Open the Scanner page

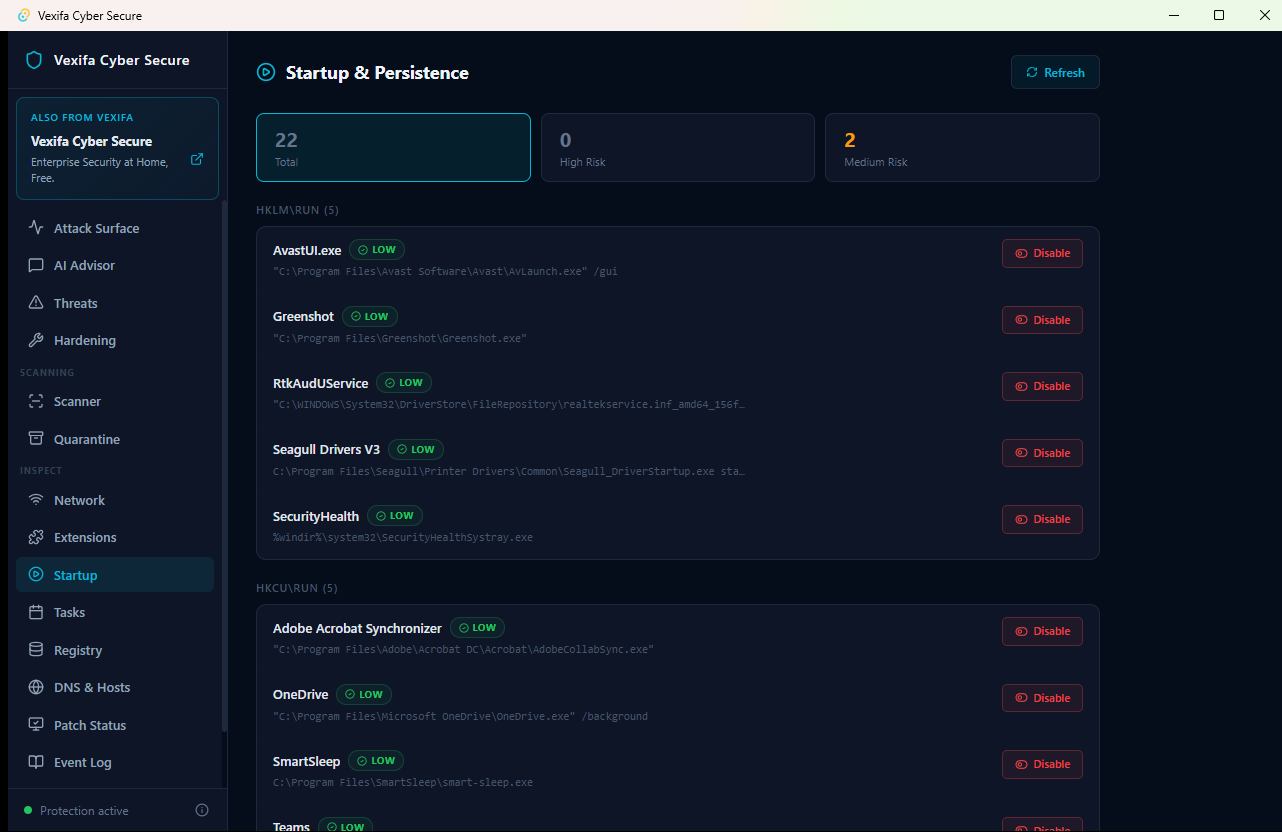click(x=115, y=401)
